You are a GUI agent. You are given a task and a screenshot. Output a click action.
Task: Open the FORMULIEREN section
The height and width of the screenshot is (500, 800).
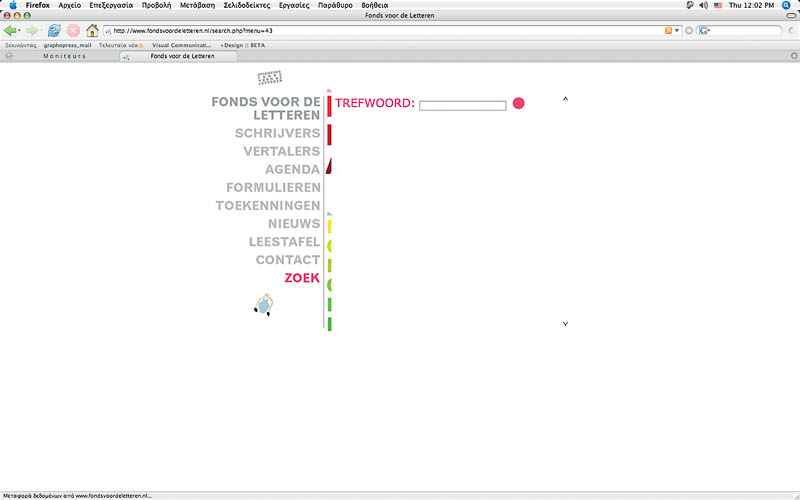[x=273, y=188]
